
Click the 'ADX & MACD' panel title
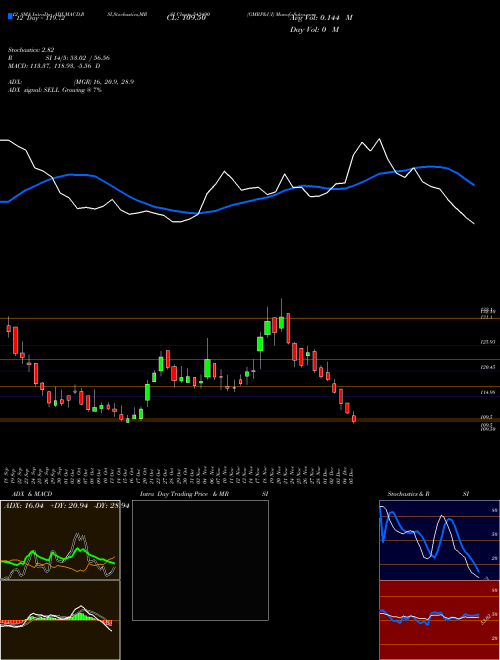tap(32, 494)
